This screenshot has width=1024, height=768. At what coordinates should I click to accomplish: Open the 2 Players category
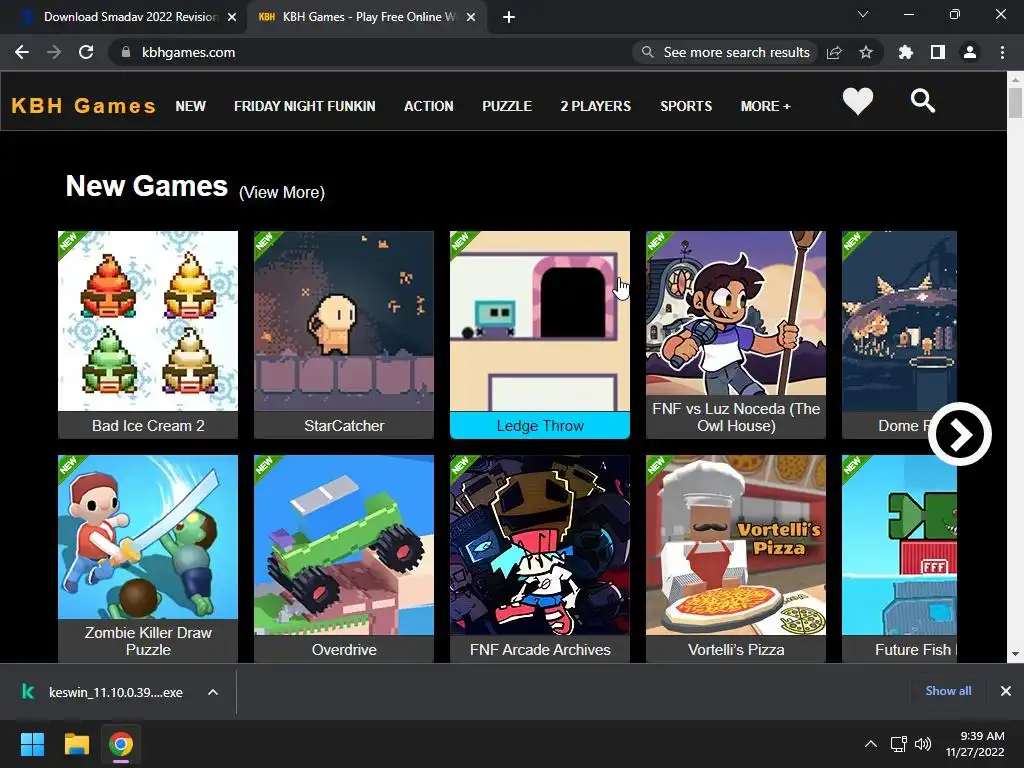point(596,106)
